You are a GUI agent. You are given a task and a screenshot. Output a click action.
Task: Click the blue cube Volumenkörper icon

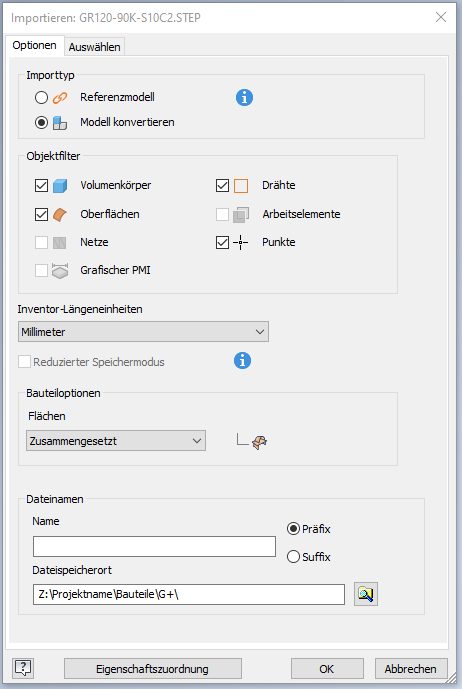click(x=60, y=186)
